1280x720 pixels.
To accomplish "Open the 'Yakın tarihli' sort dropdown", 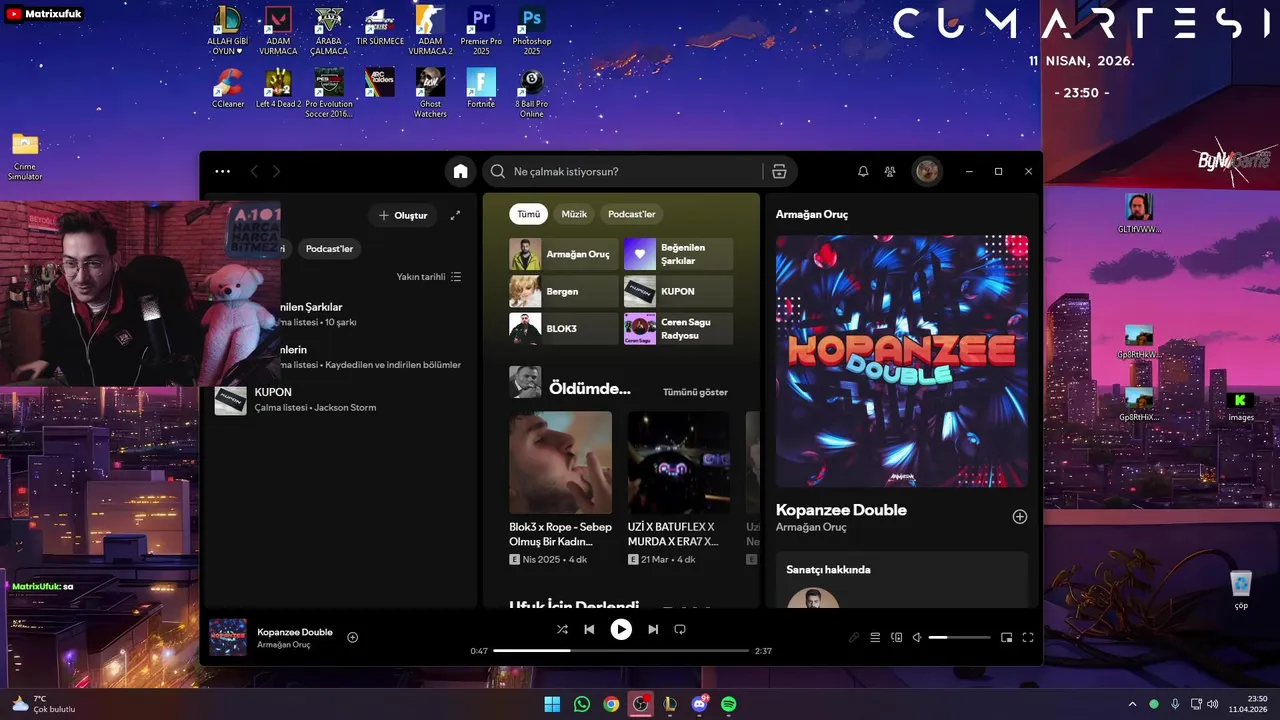I will coord(429,276).
